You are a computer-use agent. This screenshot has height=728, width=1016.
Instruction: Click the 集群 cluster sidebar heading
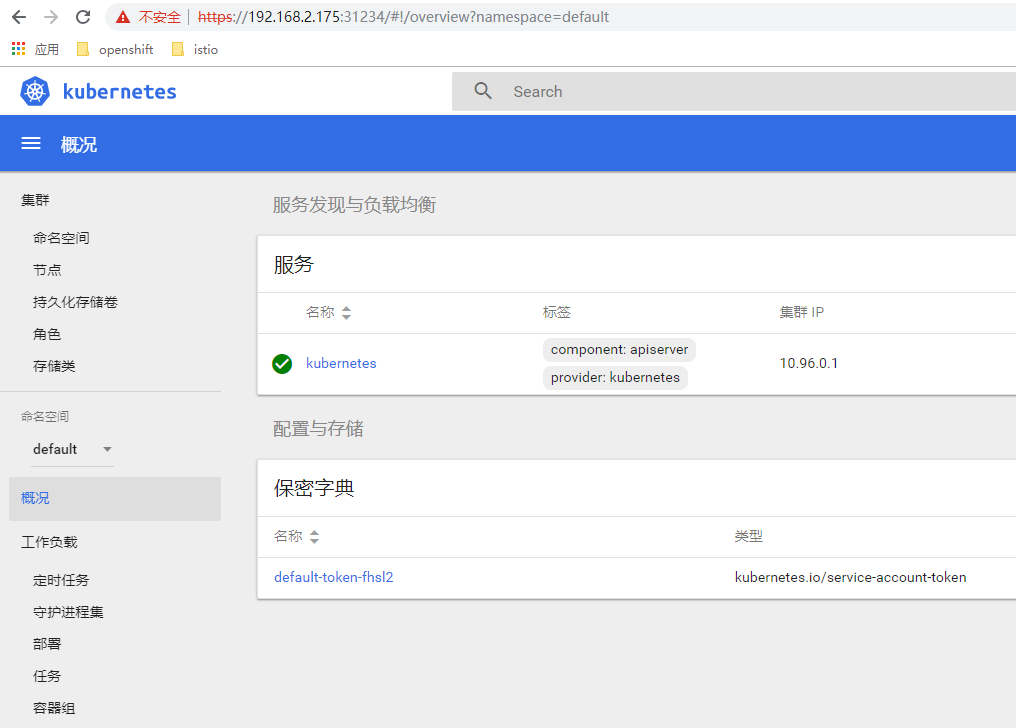35,200
